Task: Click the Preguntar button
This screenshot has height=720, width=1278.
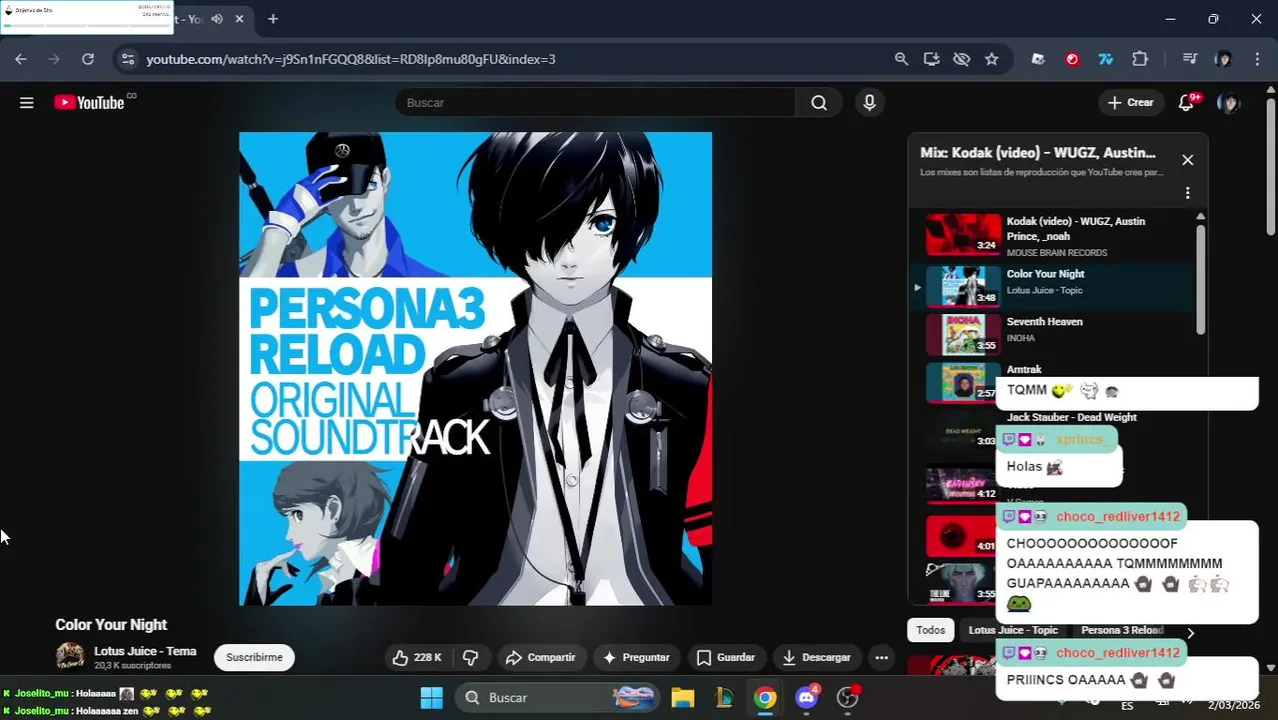Action: click(636, 657)
